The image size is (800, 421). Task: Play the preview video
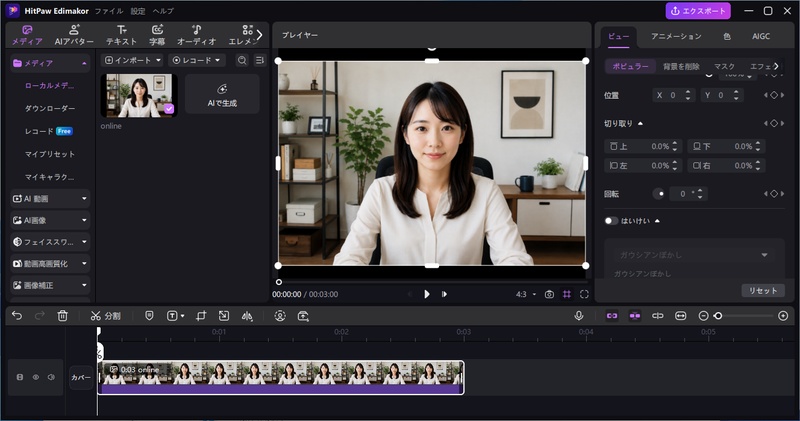[427, 294]
